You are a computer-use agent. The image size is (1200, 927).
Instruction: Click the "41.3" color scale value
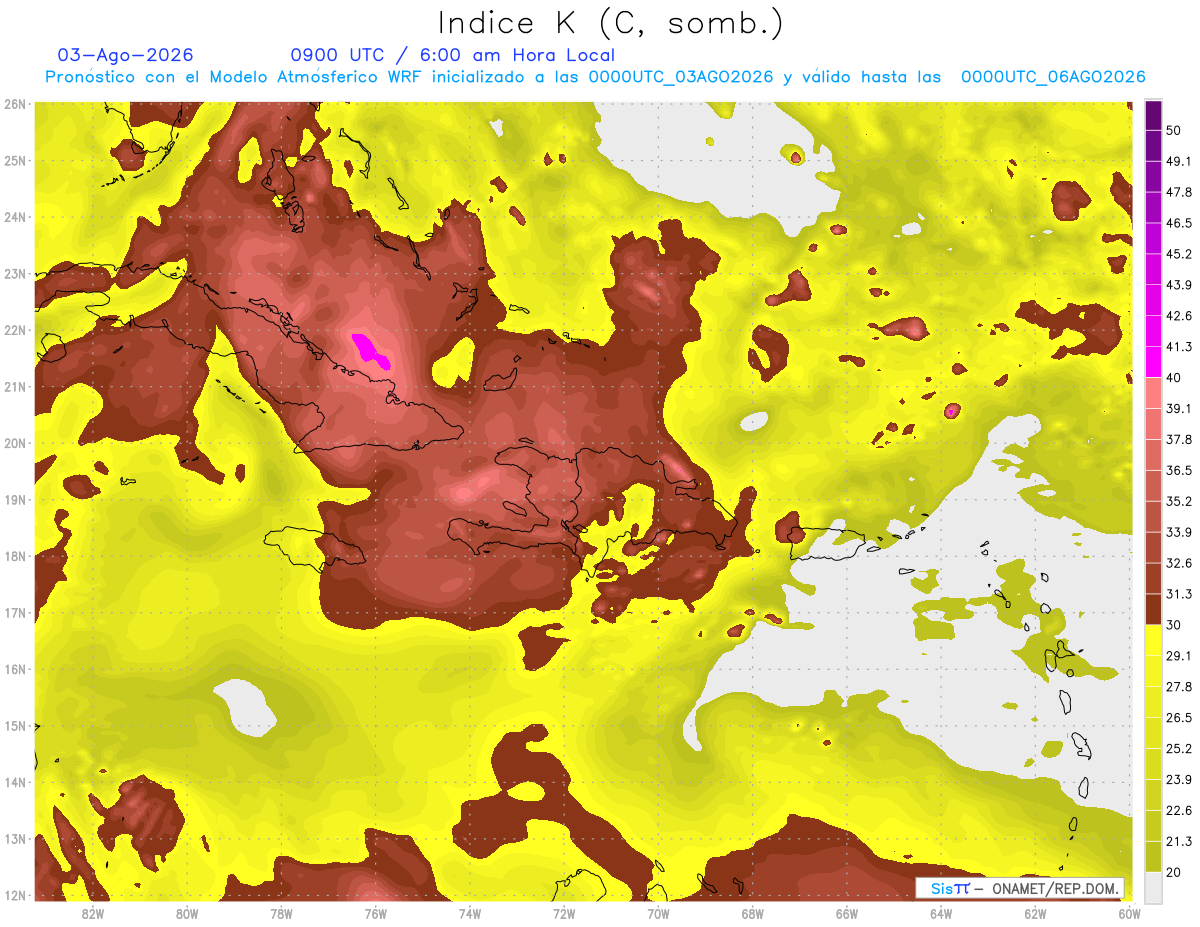(x=1179, y=347)
